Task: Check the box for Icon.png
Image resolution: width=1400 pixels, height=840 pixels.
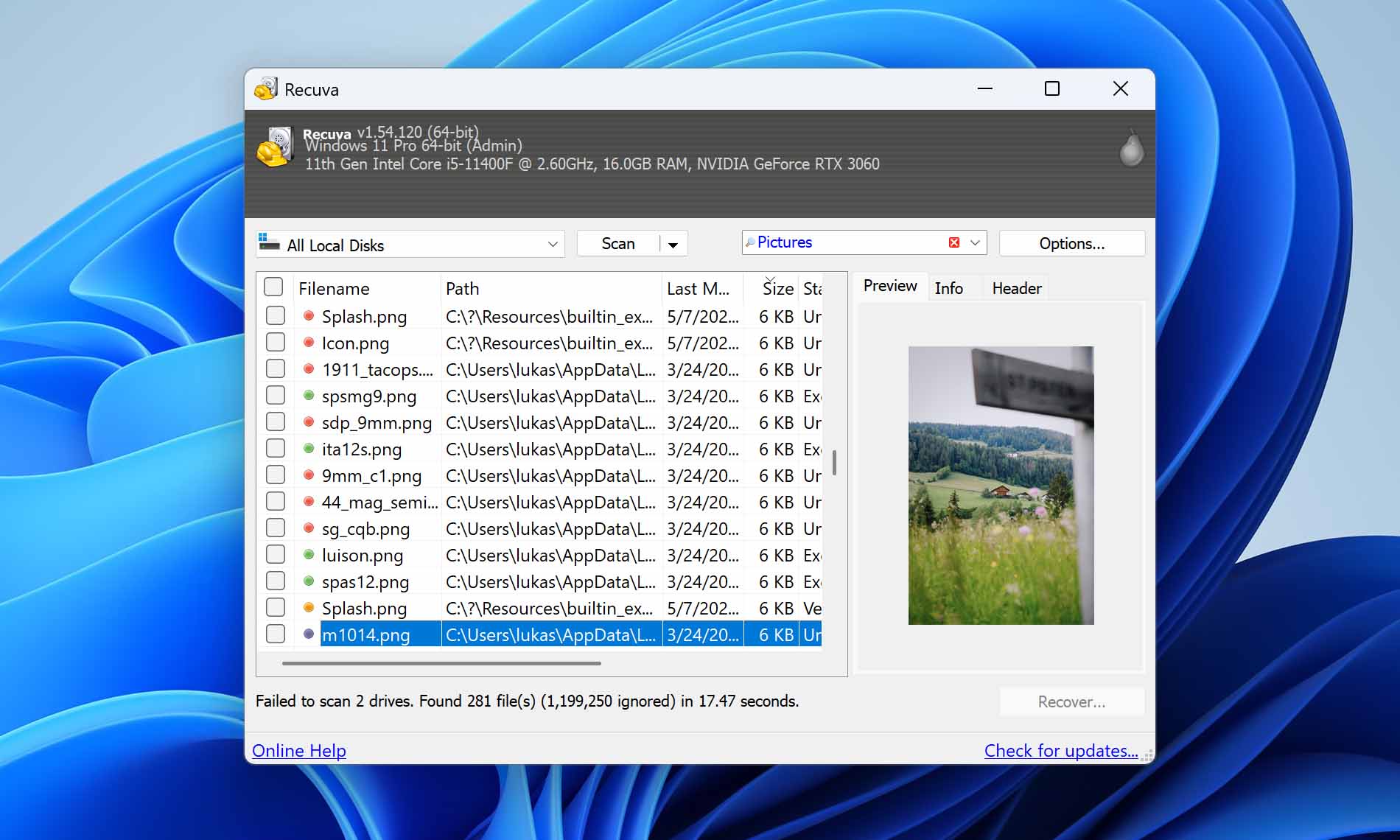Action: pyautogui.click(x=276, y=342)
